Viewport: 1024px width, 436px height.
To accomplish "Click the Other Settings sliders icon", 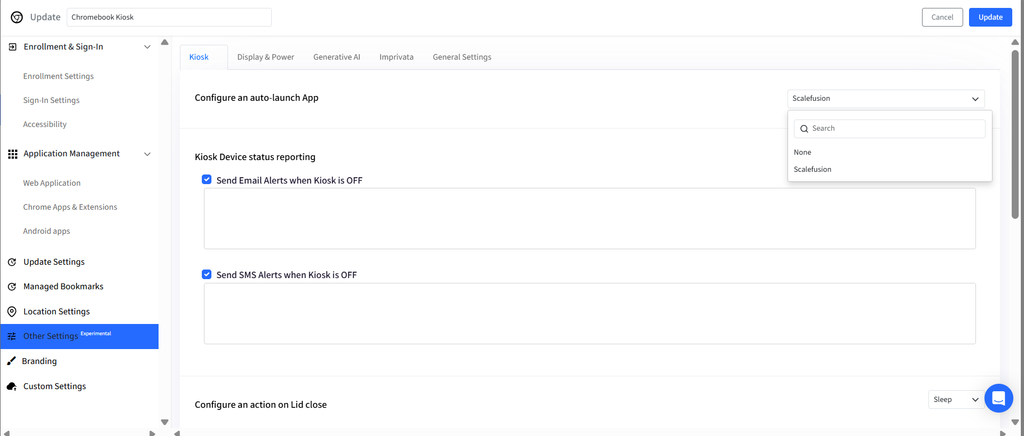I will (x=12, y=336).
